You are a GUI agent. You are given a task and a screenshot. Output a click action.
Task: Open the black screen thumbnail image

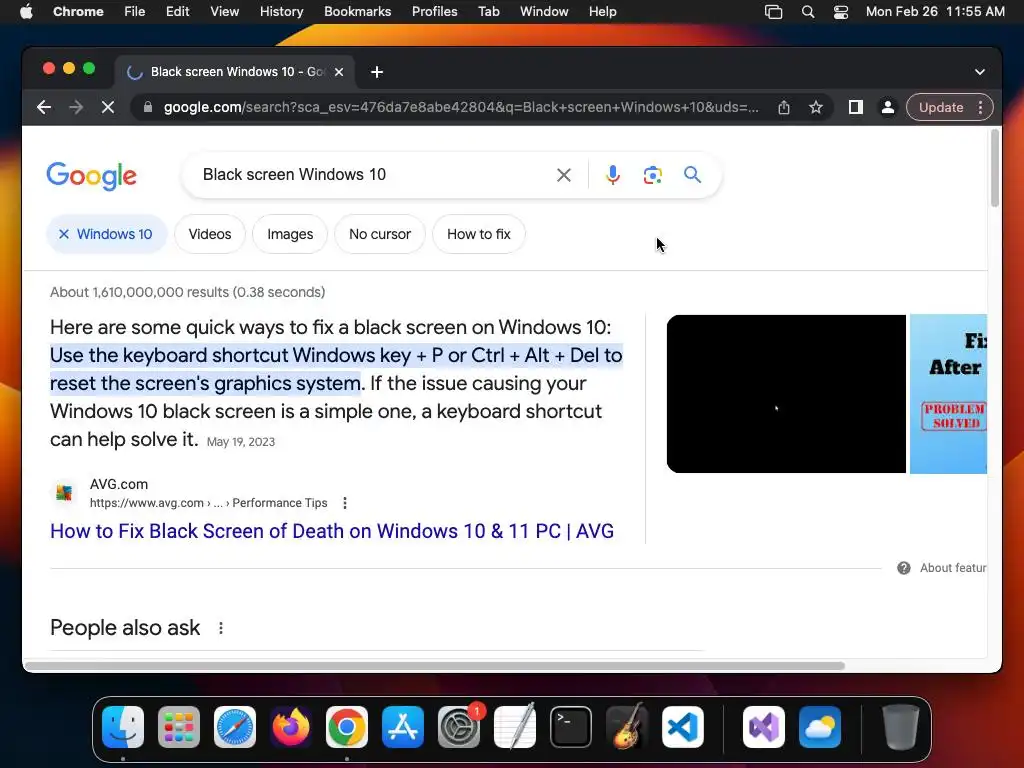(x=786, y=394)
